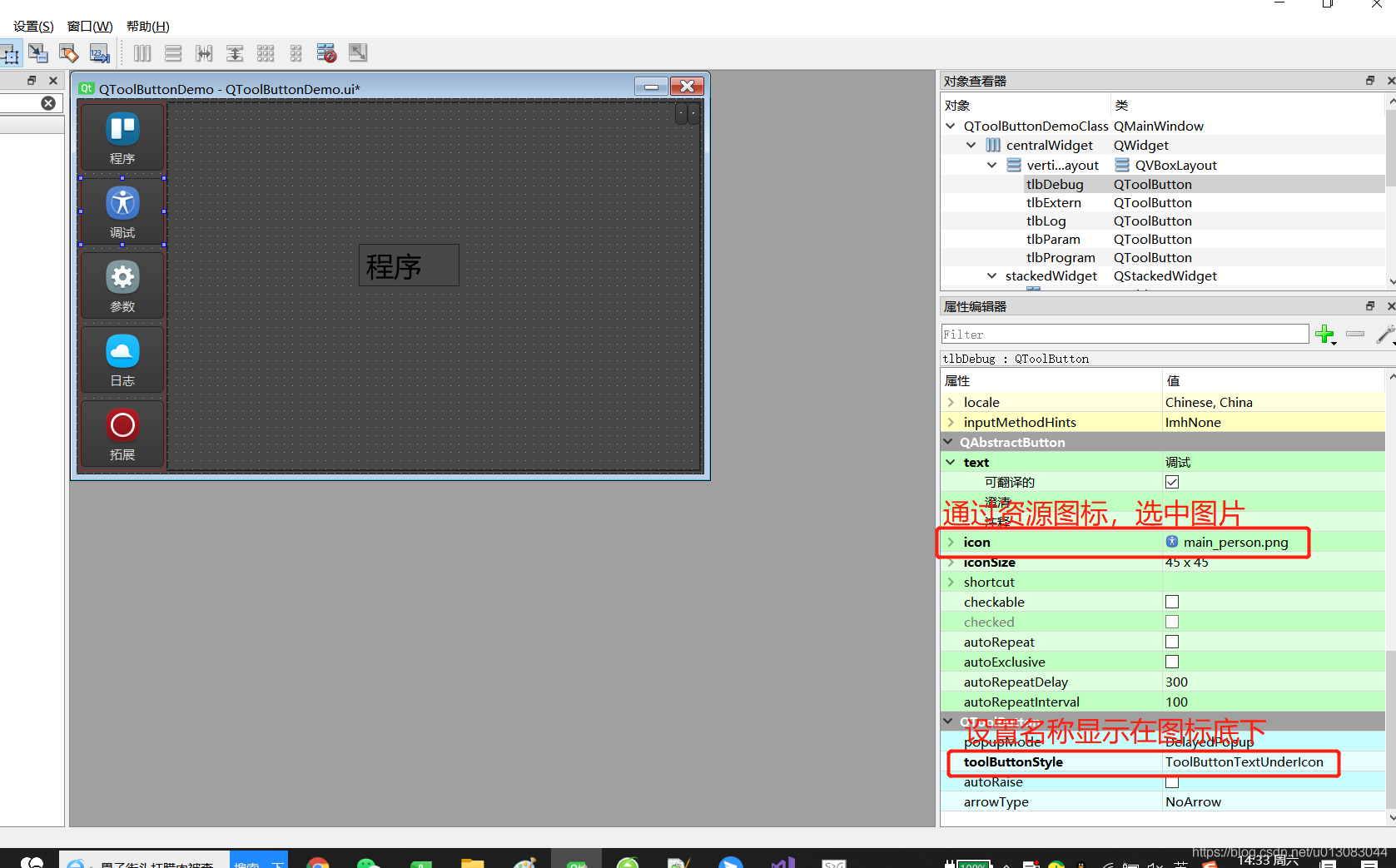Select the 程序 tool button on form
Image resolution: width=1396 pixels, height=868 pixels.
[x=122, y=137]
